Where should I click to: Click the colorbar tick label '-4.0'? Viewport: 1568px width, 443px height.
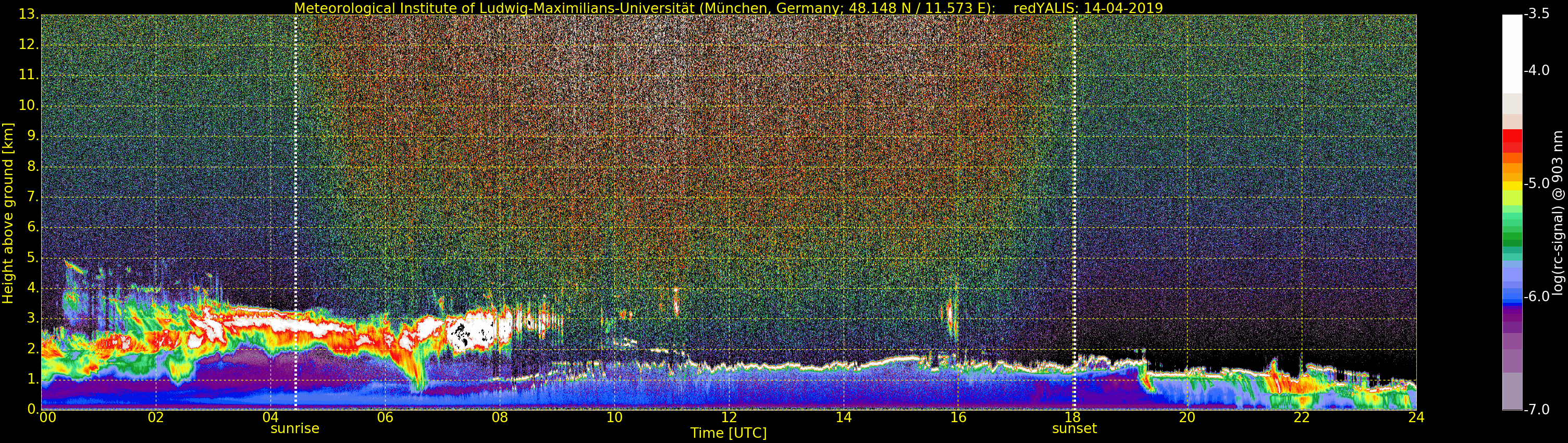point(1536,70)
